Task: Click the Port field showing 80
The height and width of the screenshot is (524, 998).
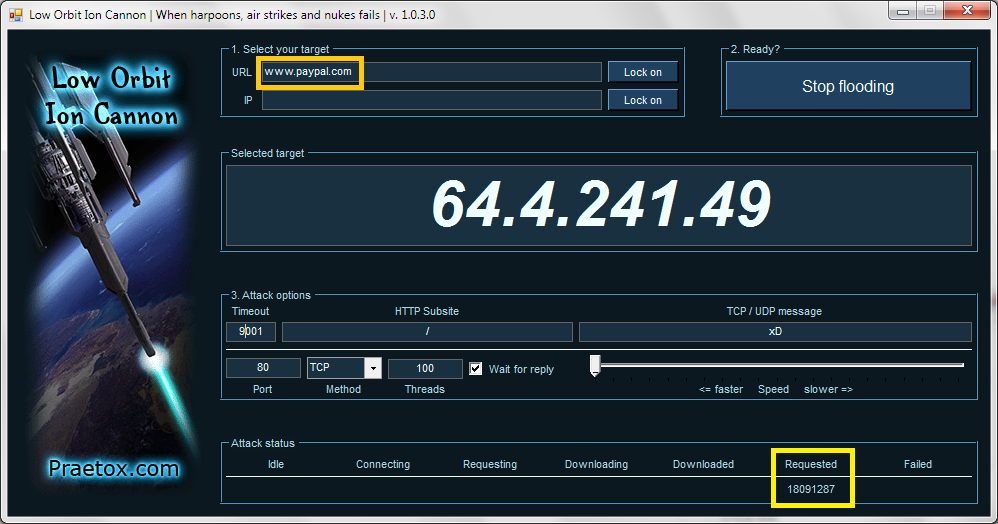Action: point(263,368)
